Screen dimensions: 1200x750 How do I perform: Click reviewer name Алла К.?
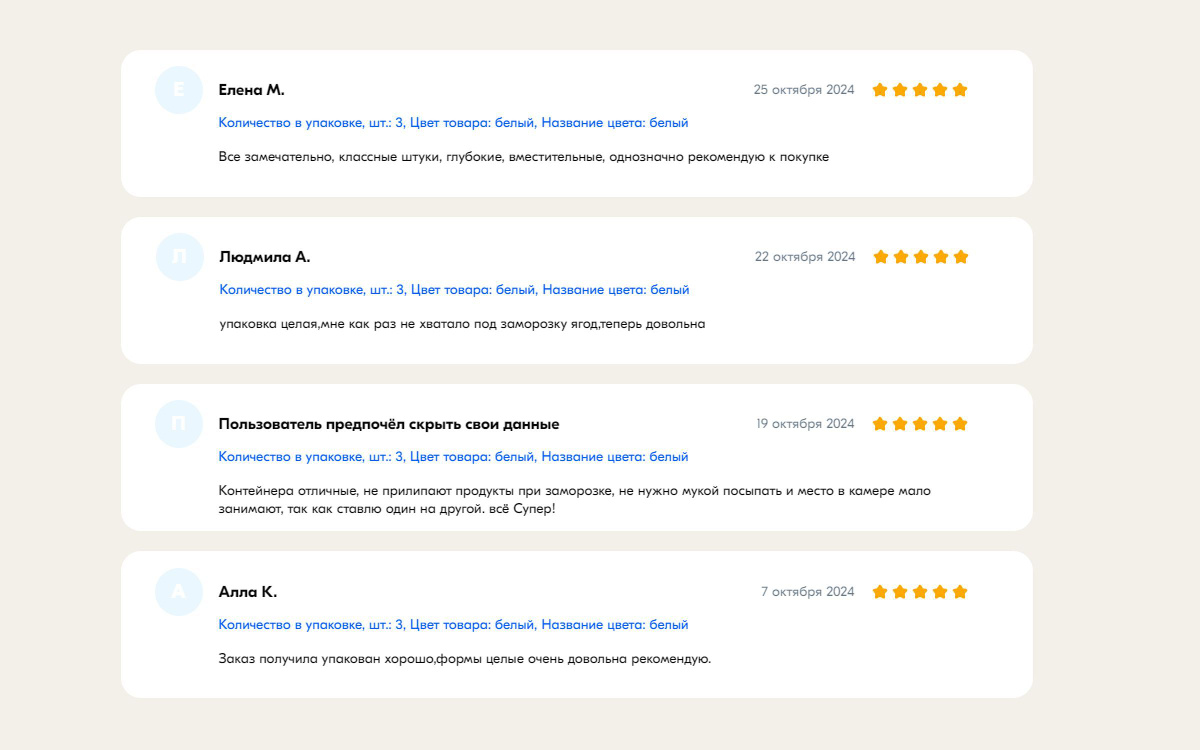[x=248, y=592]
